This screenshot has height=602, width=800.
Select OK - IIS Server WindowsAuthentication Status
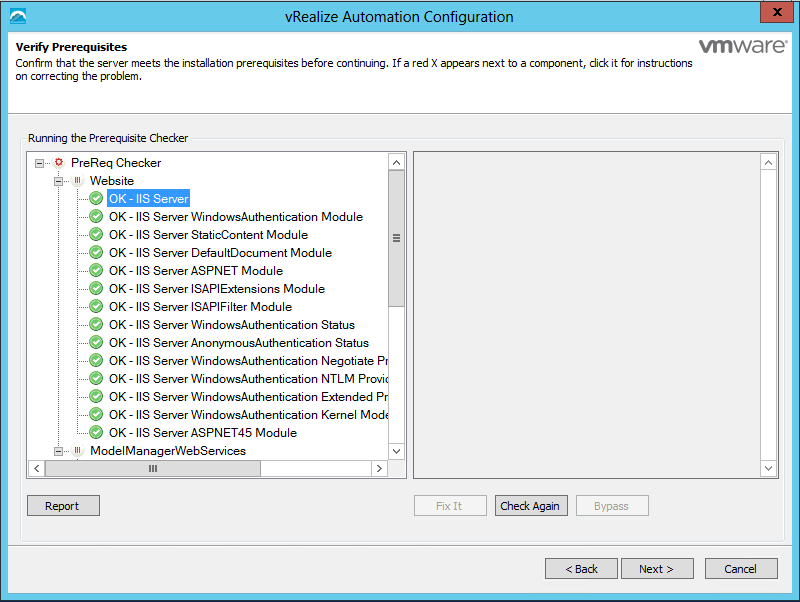[x=232, y=325]
